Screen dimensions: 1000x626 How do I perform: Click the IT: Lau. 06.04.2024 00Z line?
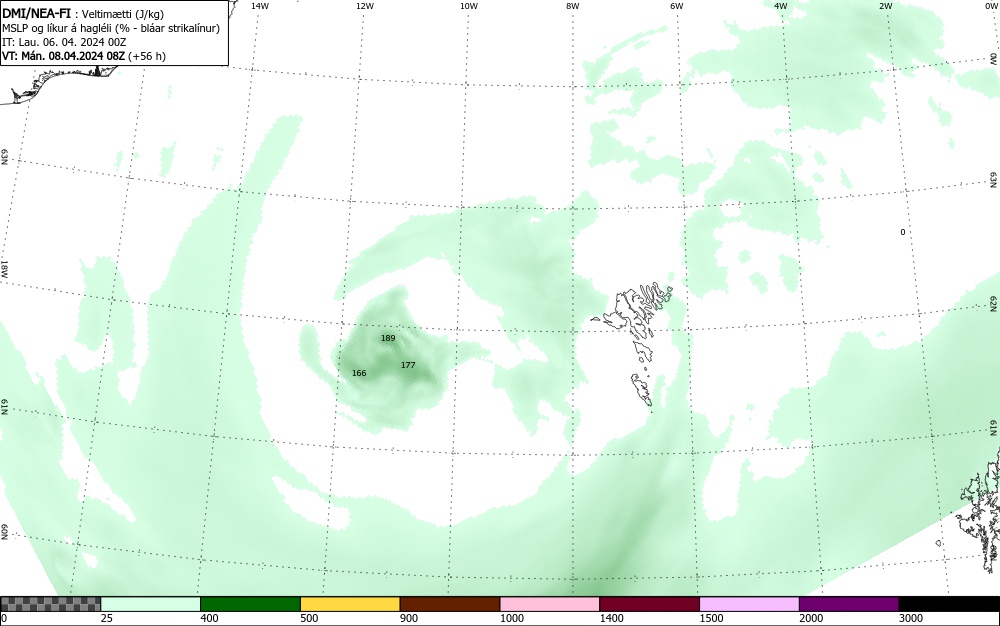pyautogui.click(x=64, y=43)
